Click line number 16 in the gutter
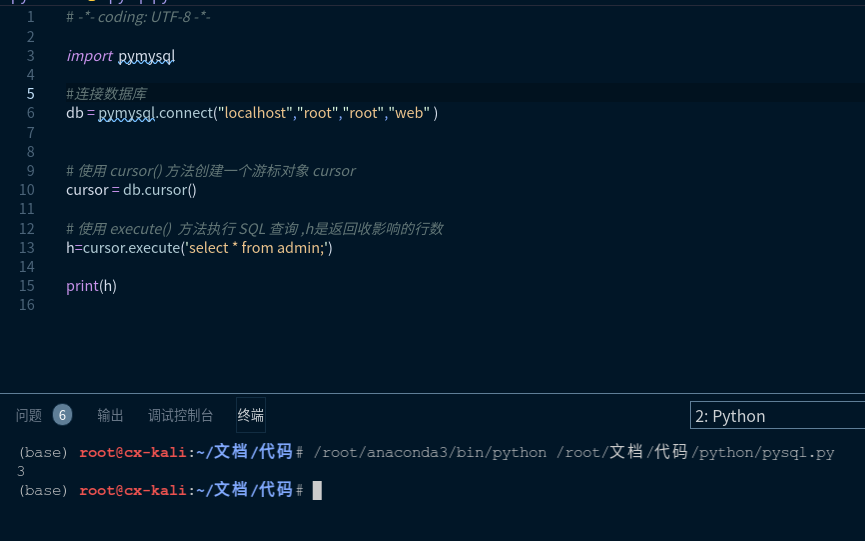This screenshot has height=541, width=865. click(27, 305)
